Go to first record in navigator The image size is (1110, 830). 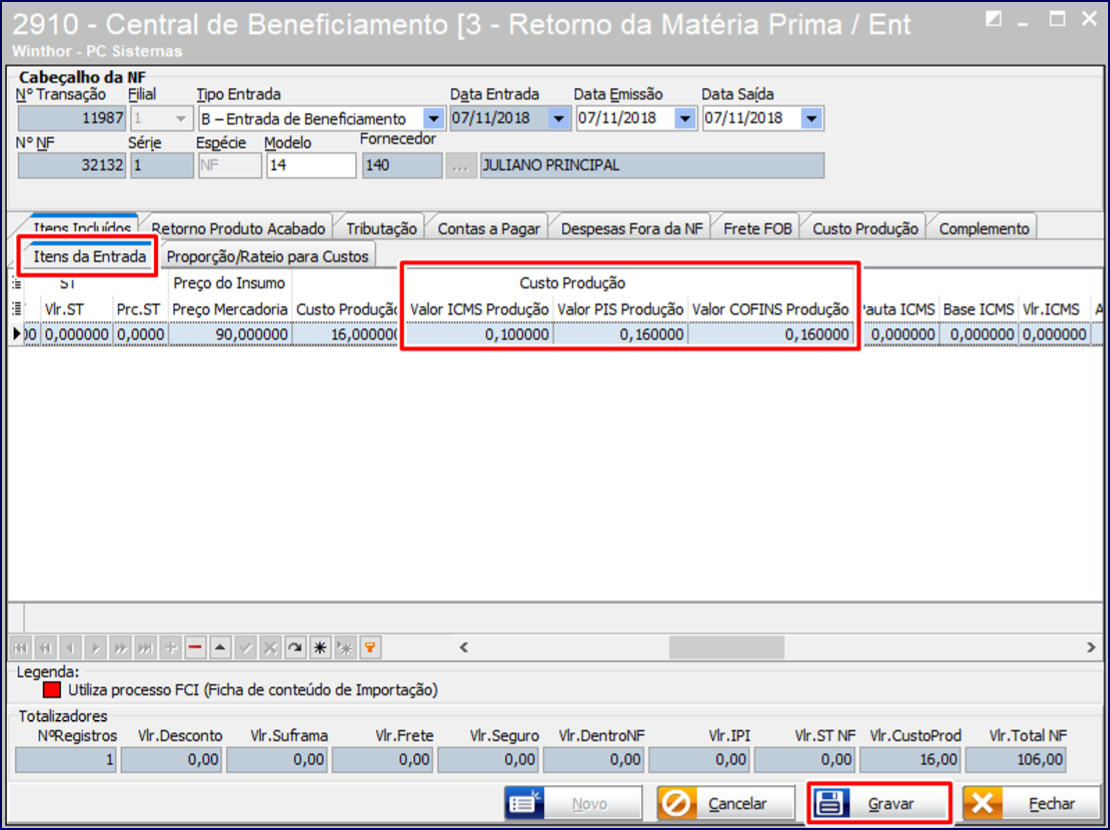[20, 648]
